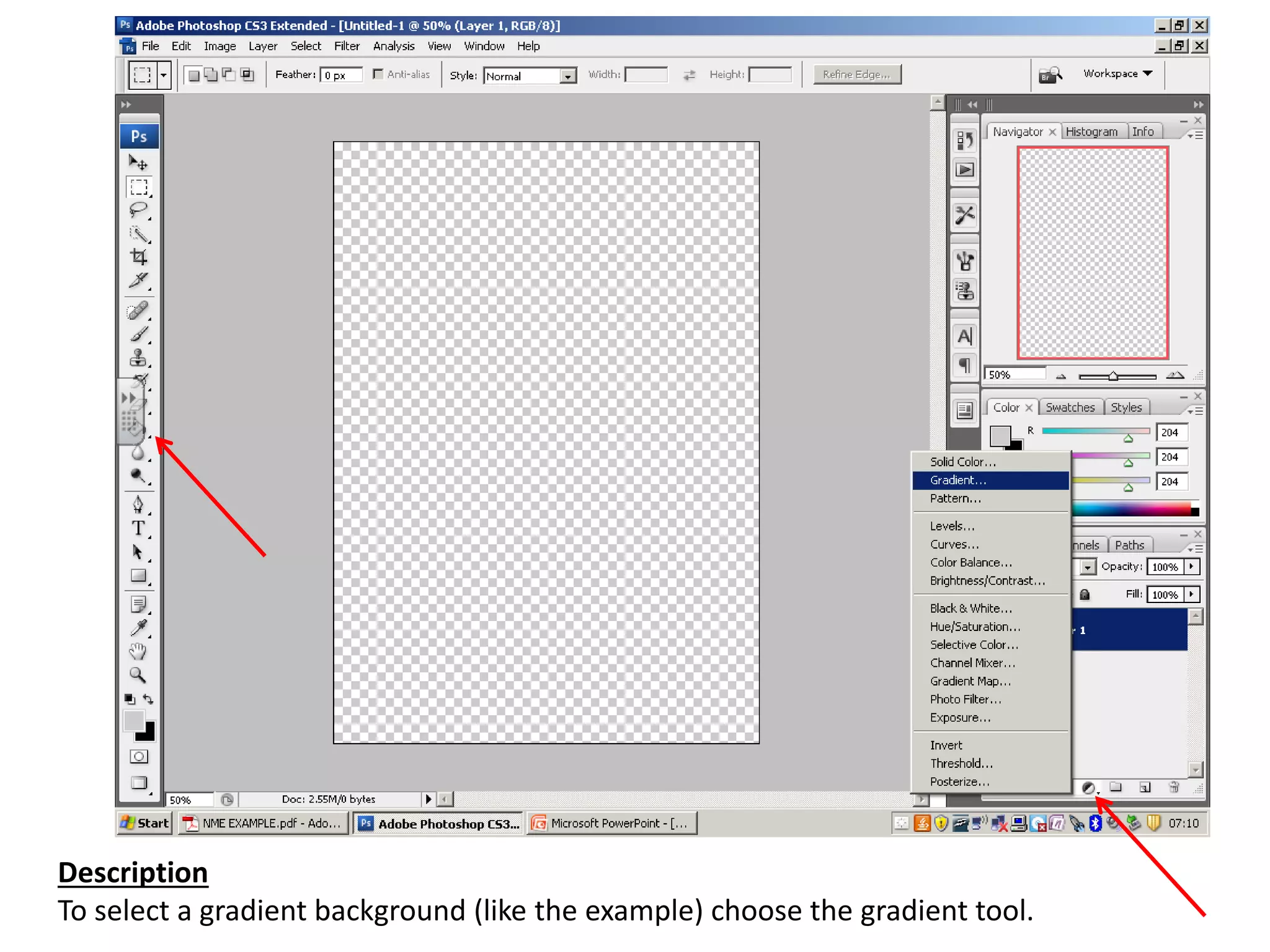The width and height of the screenshot is (1270, 952).
Task: Select the Healing Brush tool
Action: pyautogui.click(x=138, y=311)
